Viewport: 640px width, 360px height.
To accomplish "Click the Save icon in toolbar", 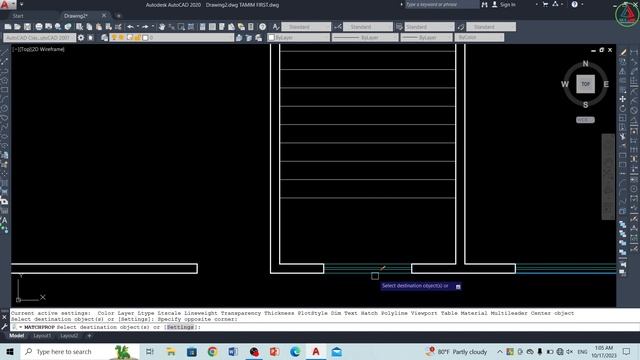I will tap(27, 27).
